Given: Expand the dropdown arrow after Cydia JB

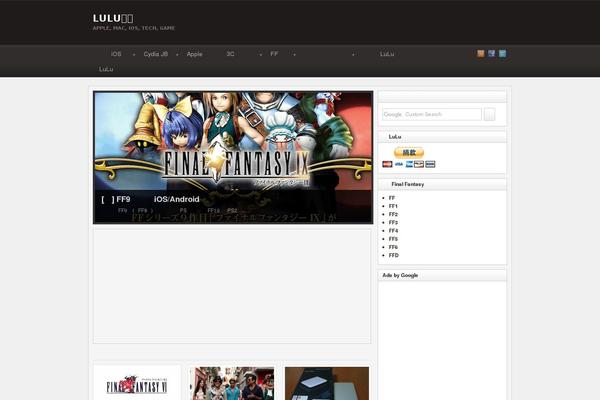Looking at the screenshot, I should [x=177, y=55].
